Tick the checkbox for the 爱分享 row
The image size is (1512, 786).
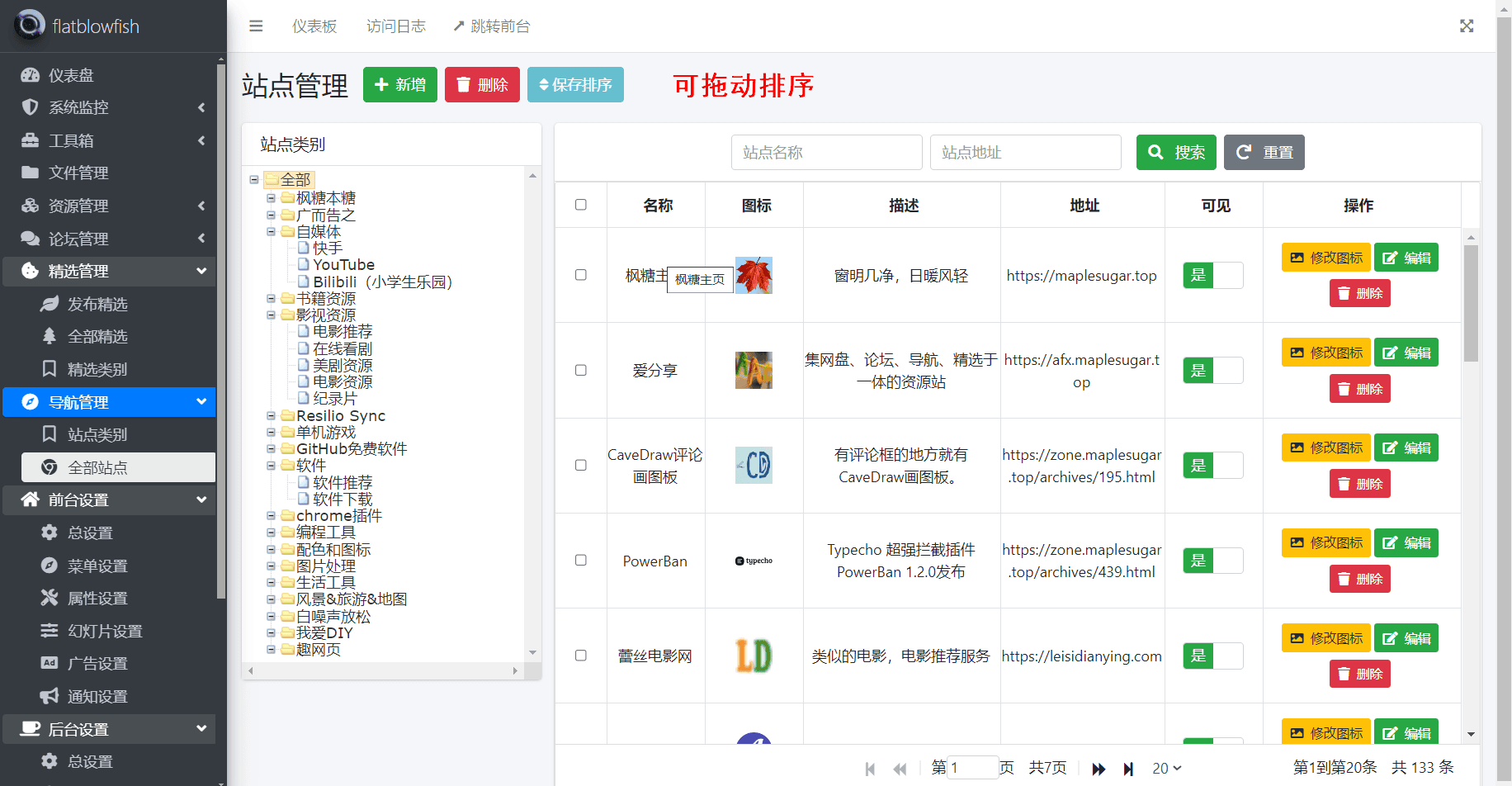[x=581, y=370]
